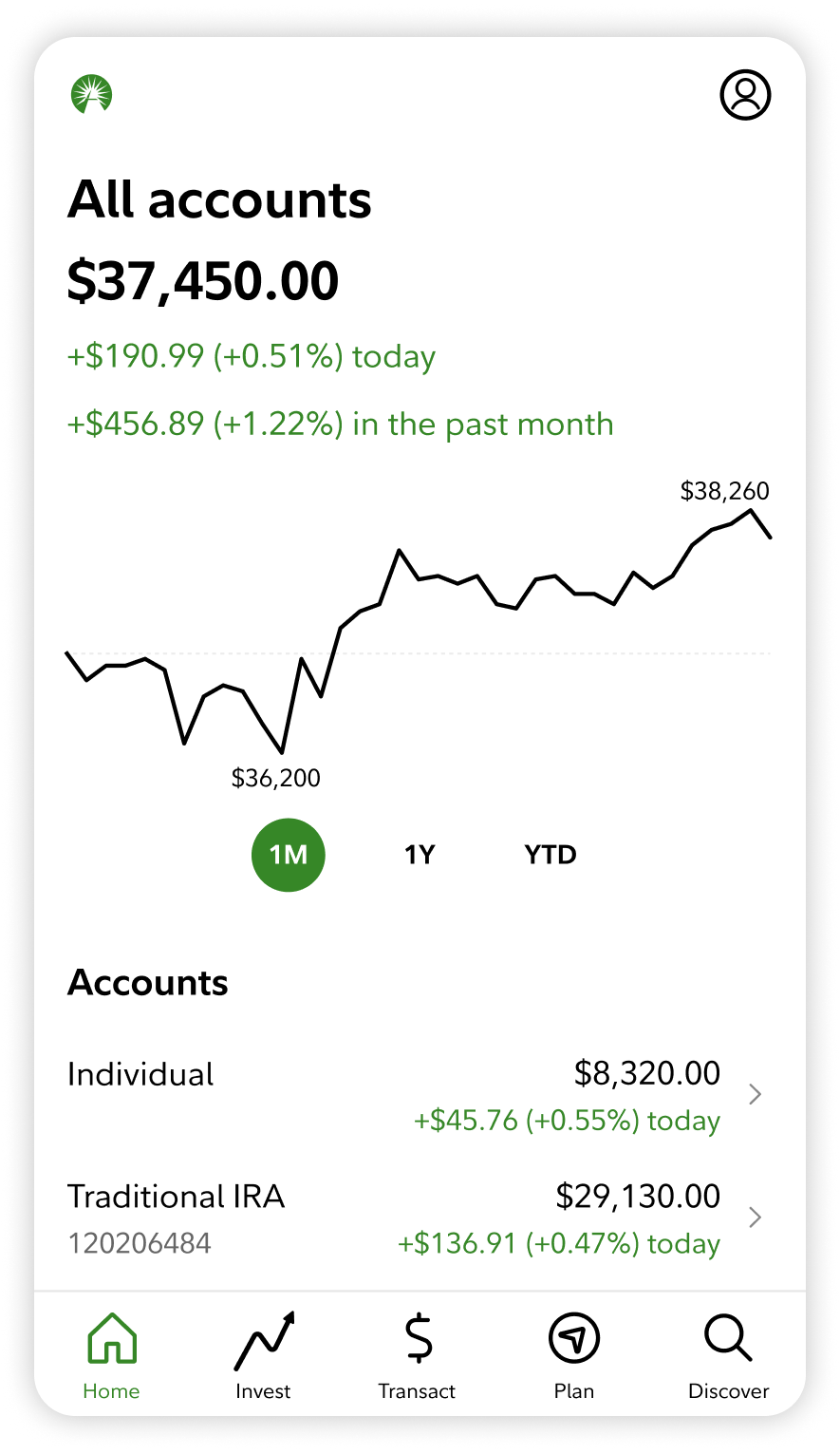Click the $36,200 chart low marker
This screenshot has height=1454, width=840.
click(x=276, y=779)
